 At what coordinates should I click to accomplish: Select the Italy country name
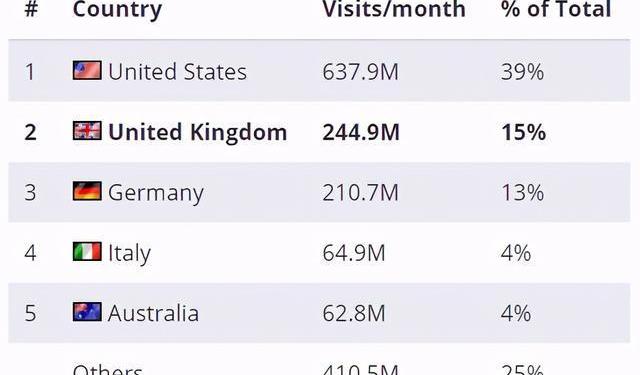[x=129, y=253]
